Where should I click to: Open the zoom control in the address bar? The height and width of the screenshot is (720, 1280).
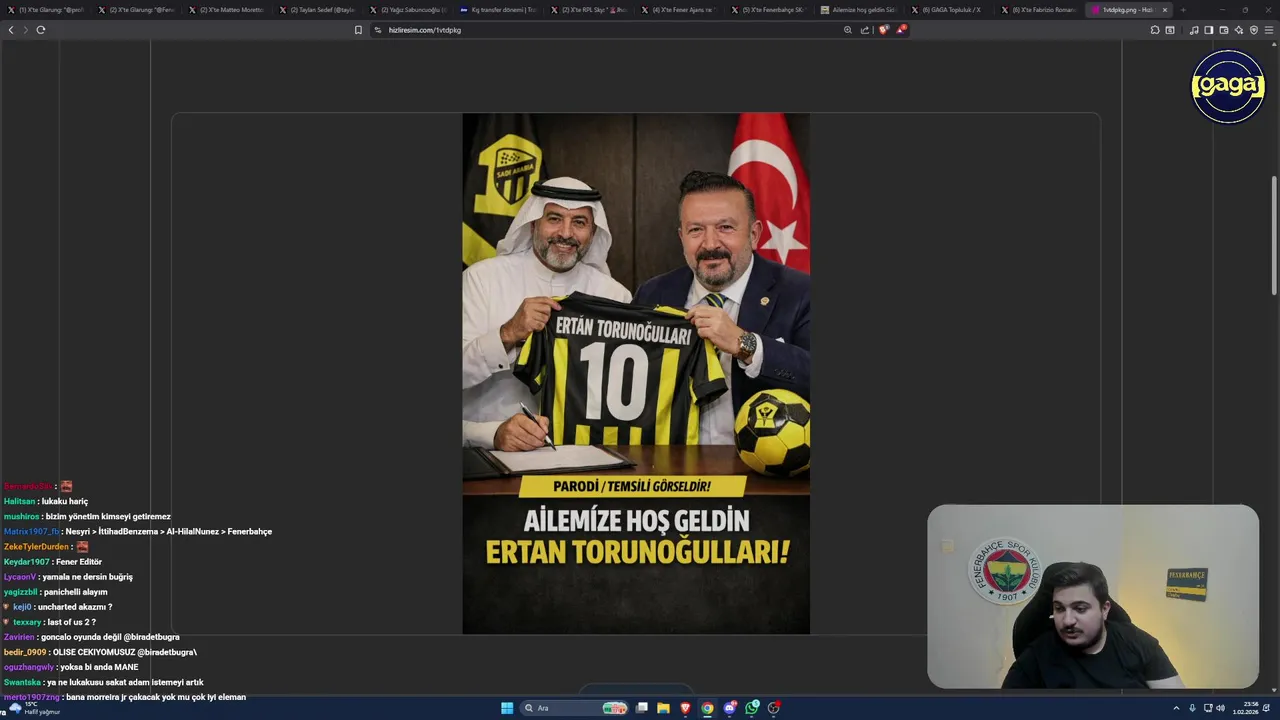click(848, 30)
